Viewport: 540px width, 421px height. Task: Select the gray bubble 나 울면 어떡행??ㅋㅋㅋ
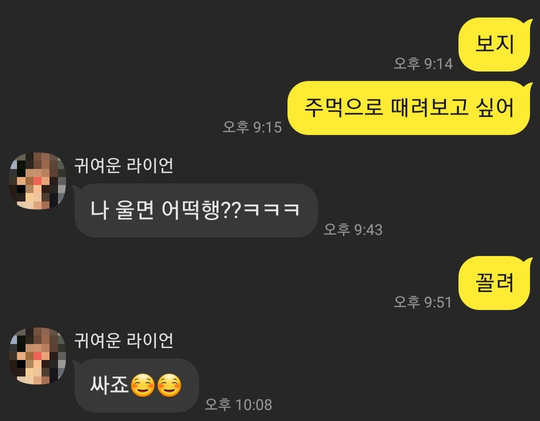[x=196, y=210]
